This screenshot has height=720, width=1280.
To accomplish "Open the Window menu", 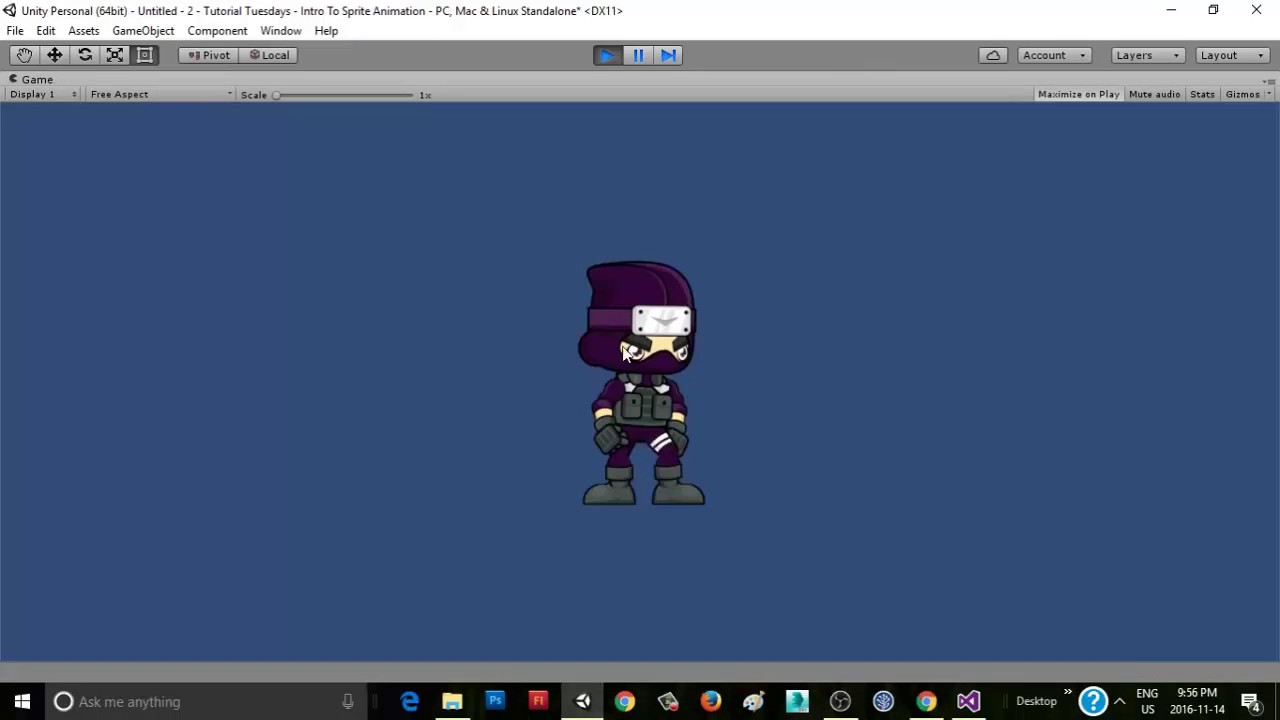I will click(x=281, y=31).
